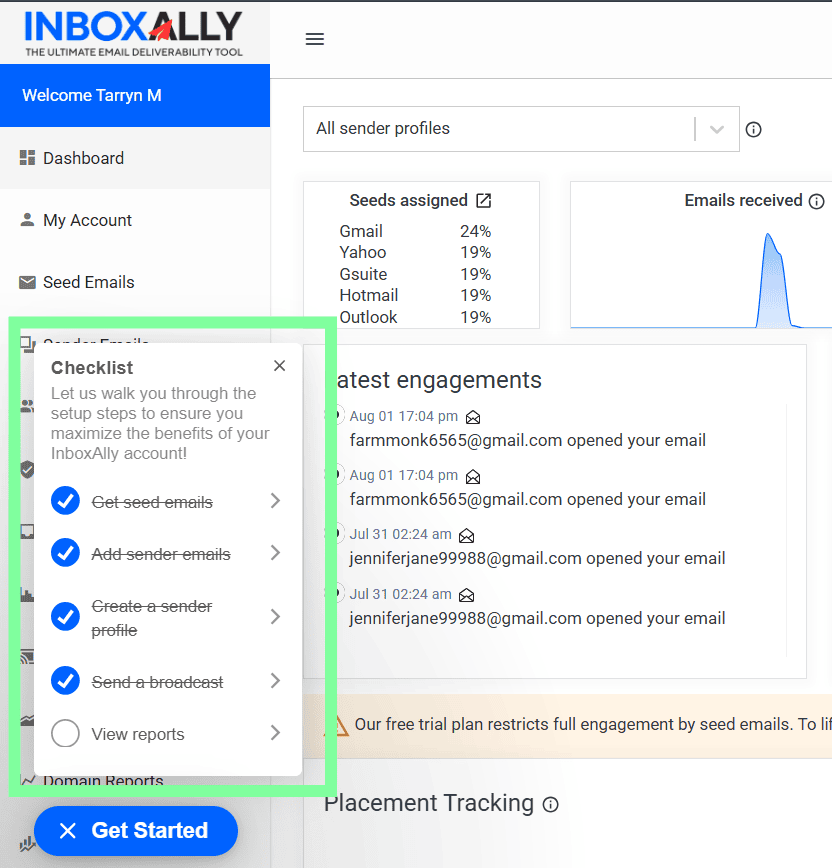Viewport: 832px width, 868px height.
Task: Expand the Create a sender profile chevron
Action: 275,617
